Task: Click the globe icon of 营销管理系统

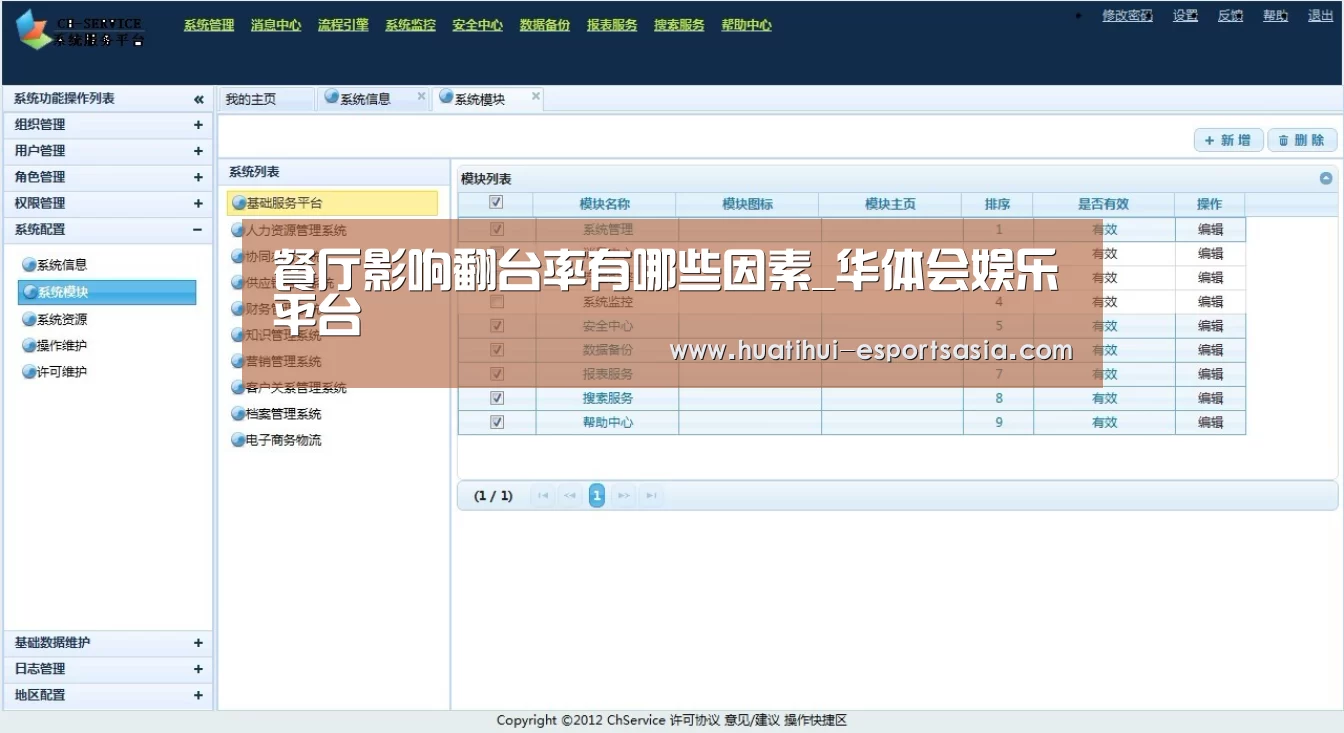Action: point(238,361)
